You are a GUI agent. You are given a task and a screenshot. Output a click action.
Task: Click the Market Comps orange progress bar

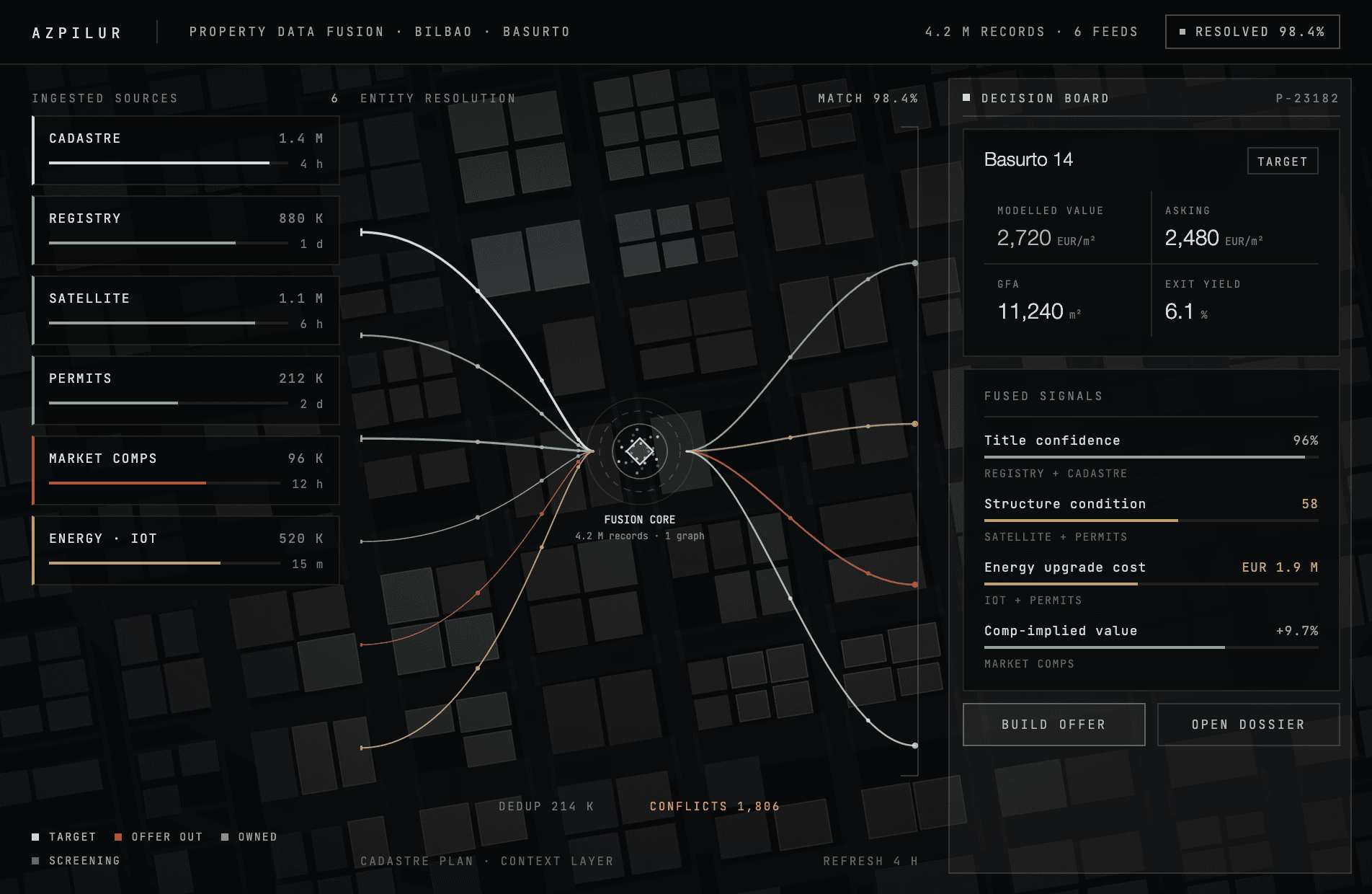[x=165, y=483]
